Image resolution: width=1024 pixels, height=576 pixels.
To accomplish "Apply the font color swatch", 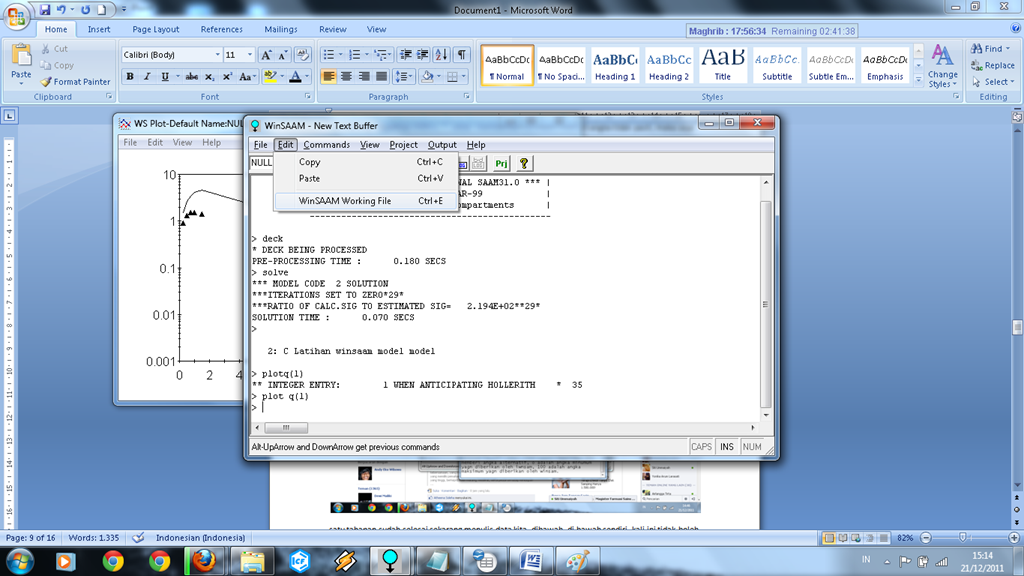I will click(x=295, y=76).
